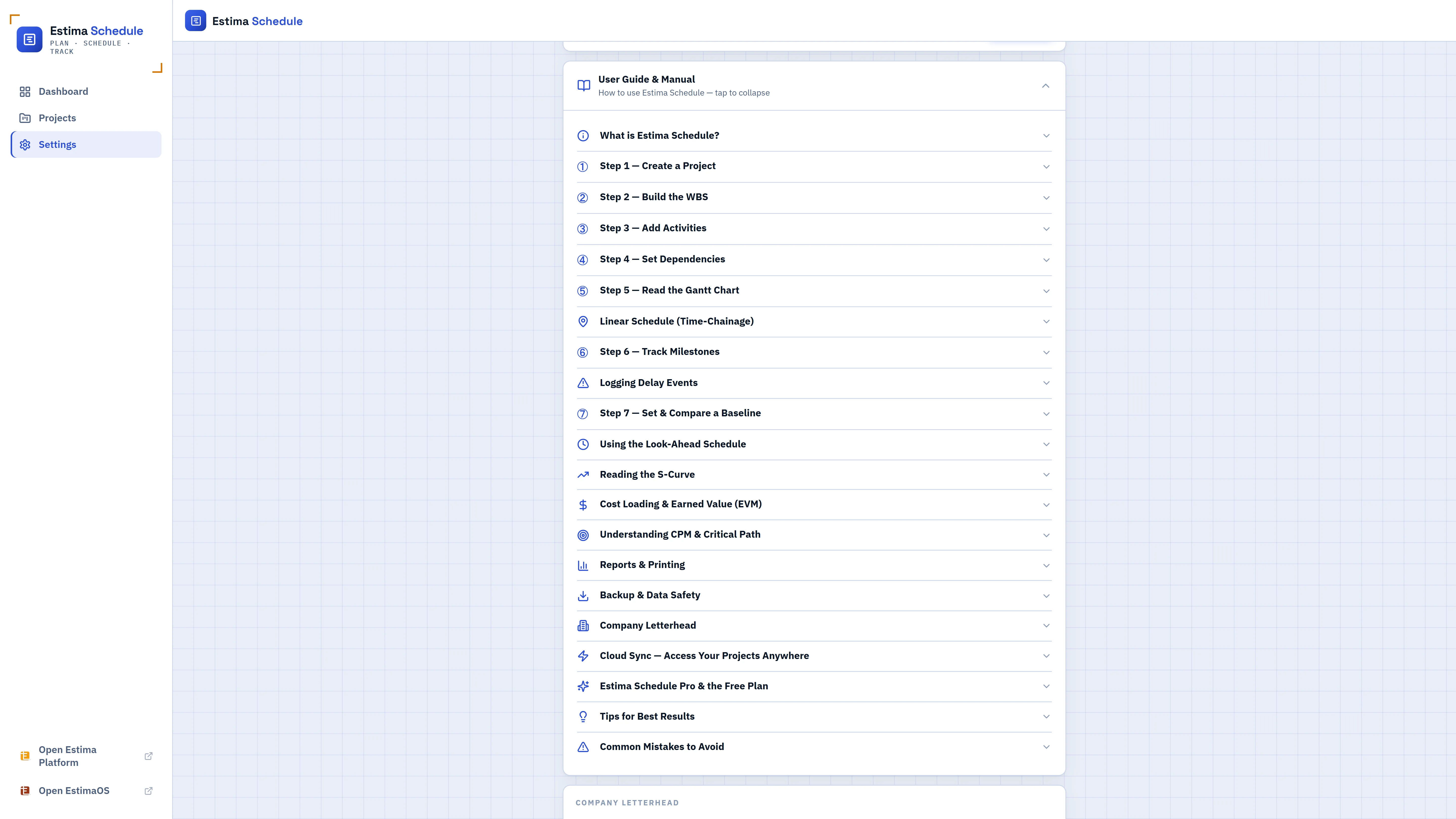Image resolution: width=1456 pixels, height=819 pixels.
Task: Expand Common Mistakes to Avoid chevron
Action: tap(1046, 747)
